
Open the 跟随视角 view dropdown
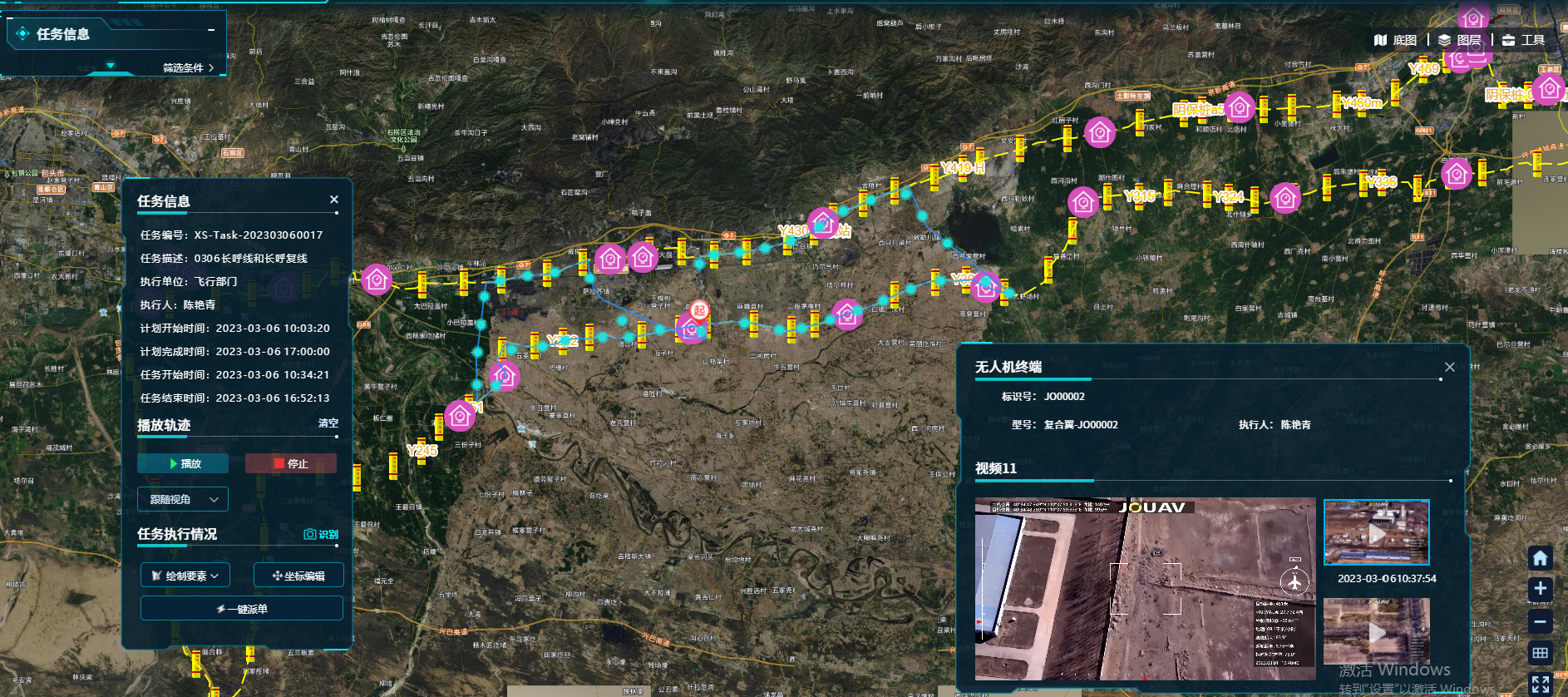(183, 499)
